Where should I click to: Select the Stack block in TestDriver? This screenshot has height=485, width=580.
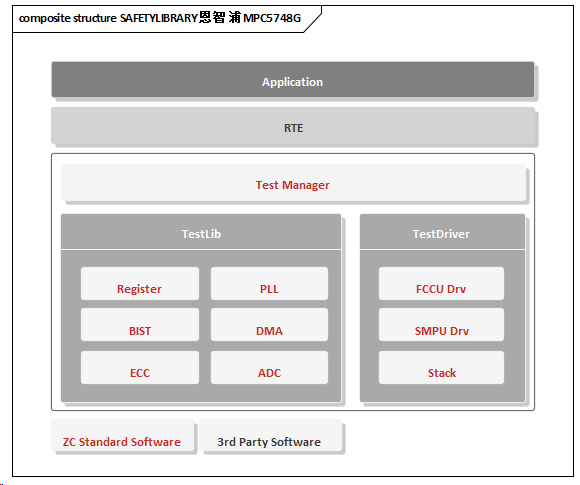441,367
